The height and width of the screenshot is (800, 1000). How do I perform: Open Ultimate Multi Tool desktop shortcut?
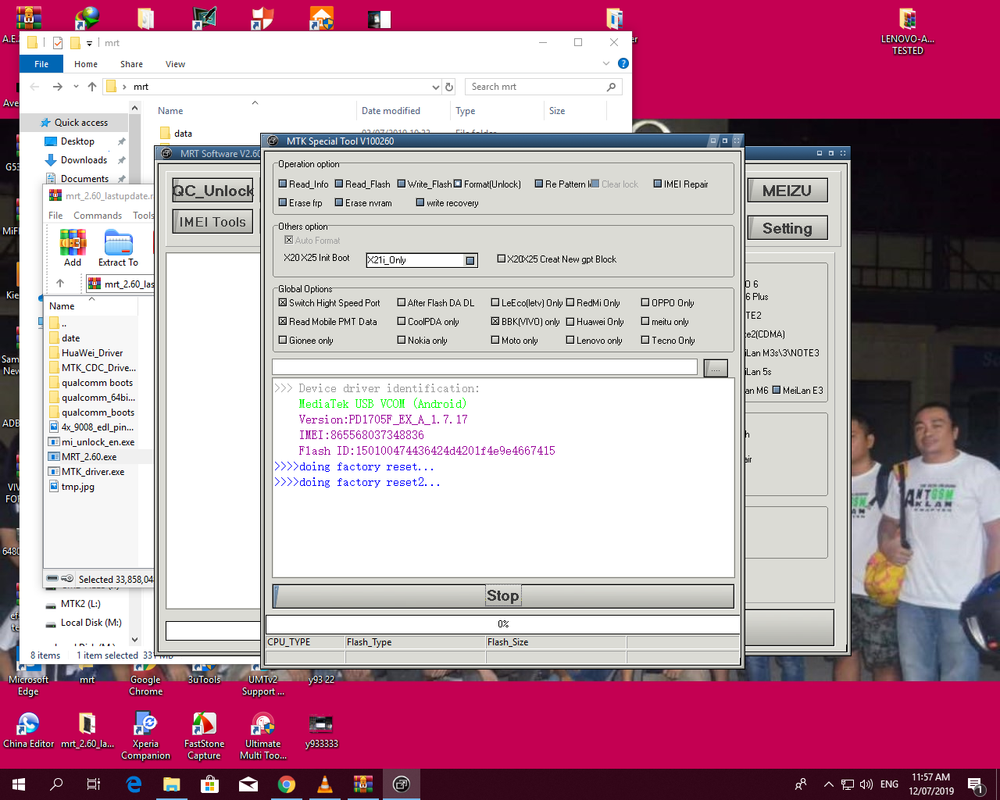263,736
